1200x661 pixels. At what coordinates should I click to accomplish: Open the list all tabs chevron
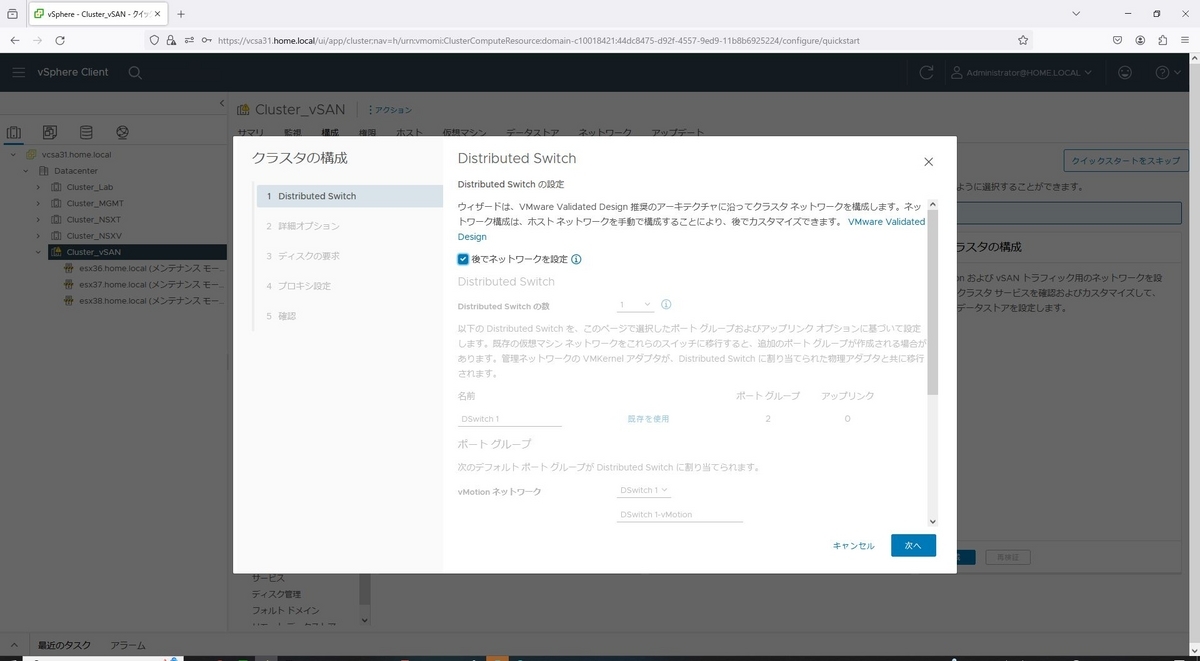click(1075, 14)
